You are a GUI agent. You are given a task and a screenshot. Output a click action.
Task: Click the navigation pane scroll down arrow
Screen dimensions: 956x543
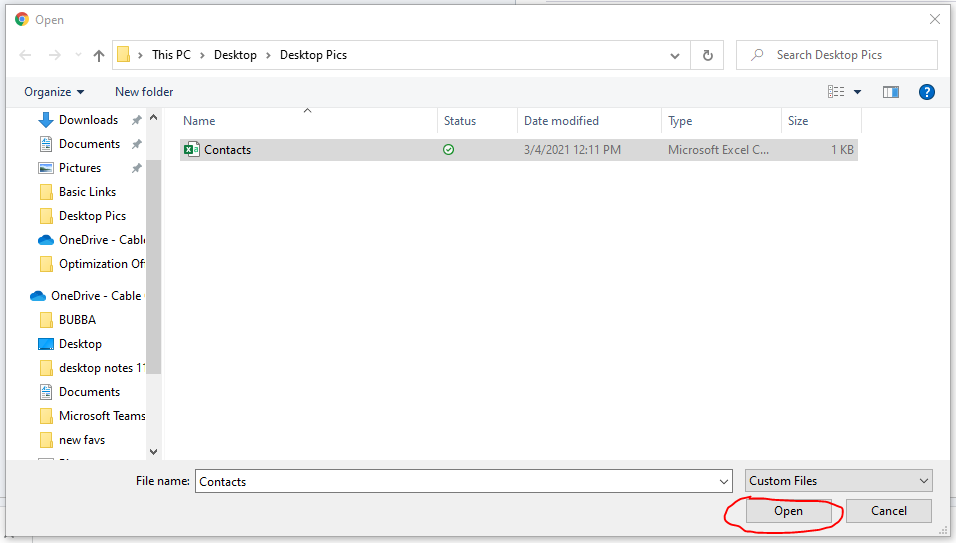[154, 452]
